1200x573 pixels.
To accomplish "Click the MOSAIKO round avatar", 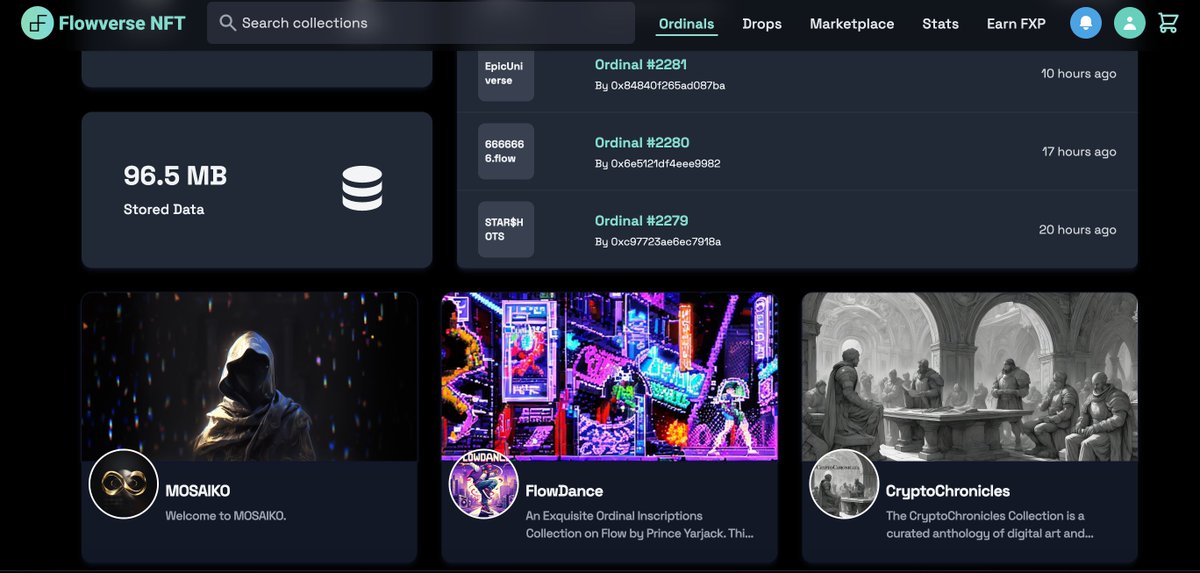I will tap(124, 484).
